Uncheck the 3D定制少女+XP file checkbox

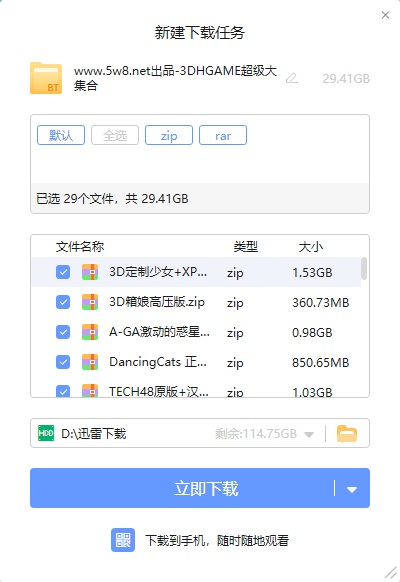[x=63, y=272]
